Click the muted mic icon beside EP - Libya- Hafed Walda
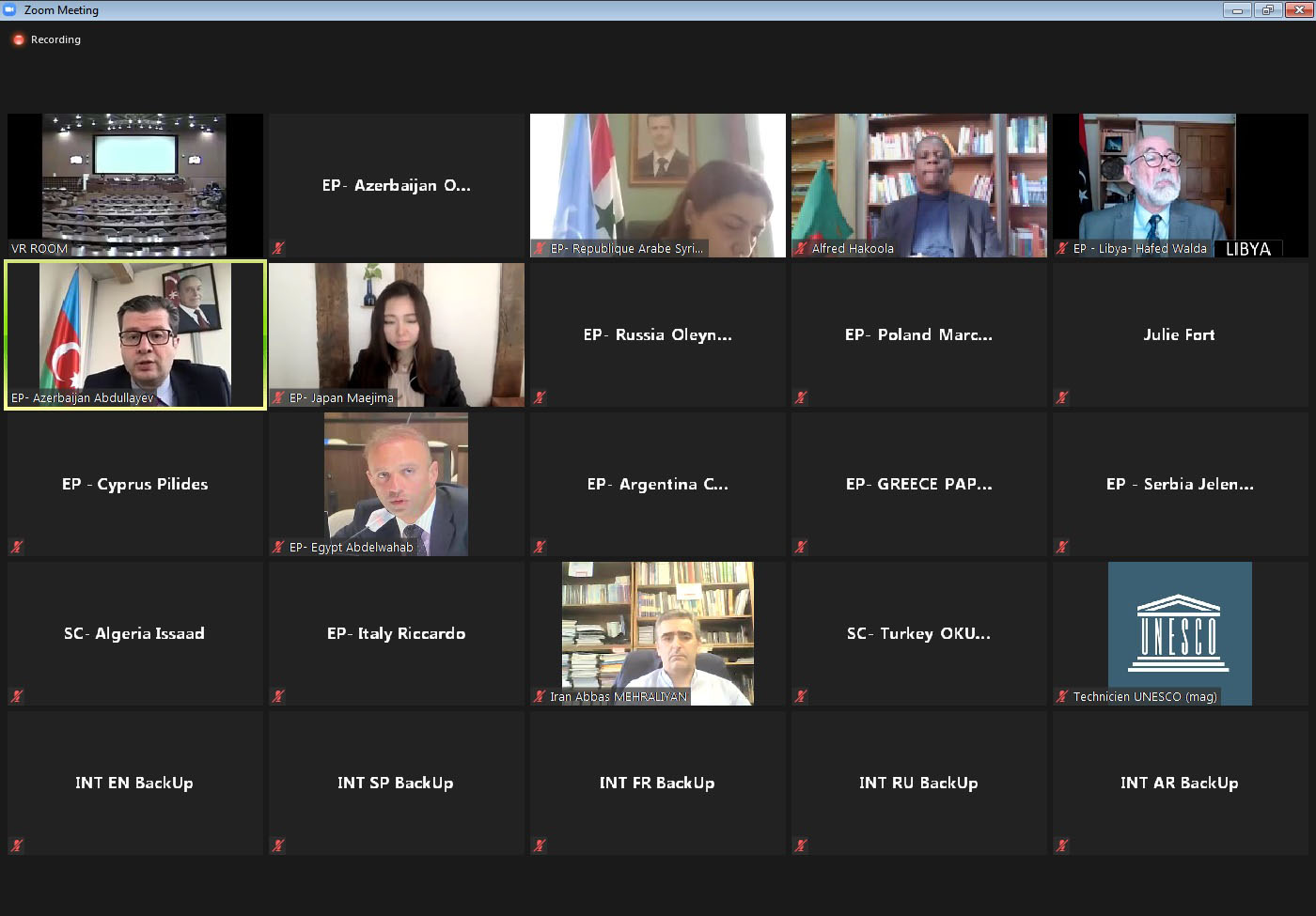The height and width of the screenshot is (916, 1316). click(1062, 248)
